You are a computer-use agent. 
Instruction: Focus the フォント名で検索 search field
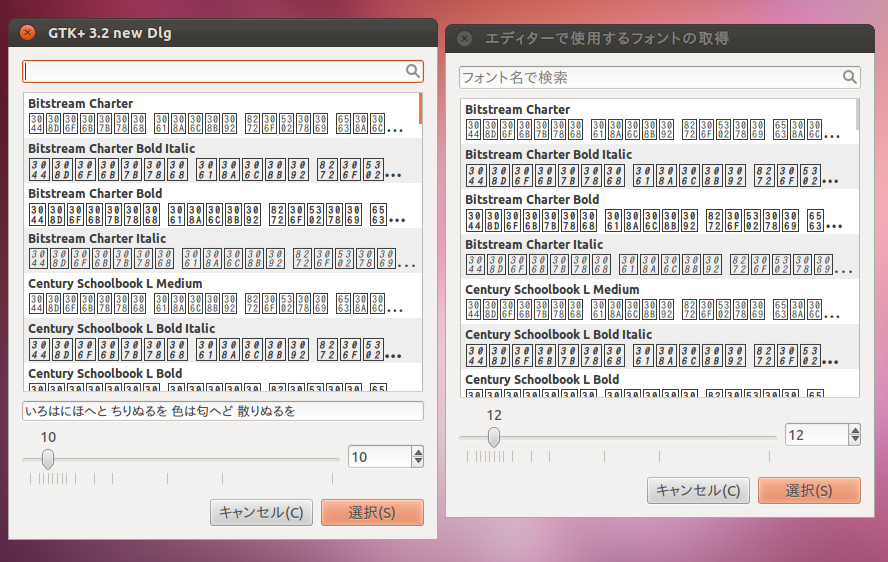(648, 77)
